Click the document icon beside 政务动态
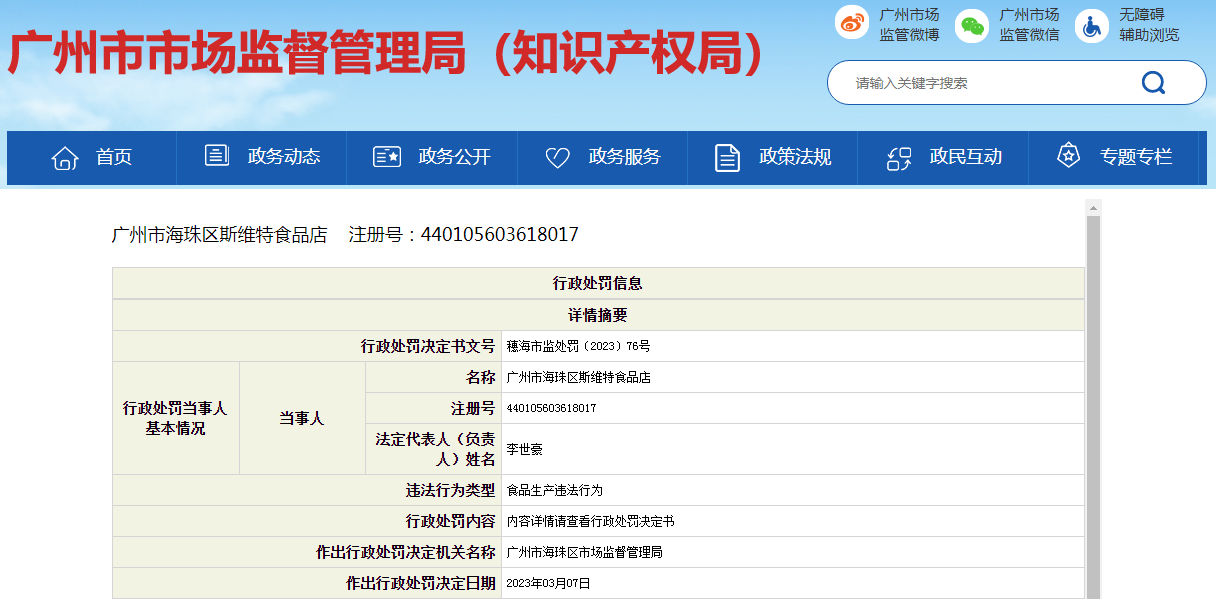This screenshot has height=599, width=1216. [x=217, y=156]
